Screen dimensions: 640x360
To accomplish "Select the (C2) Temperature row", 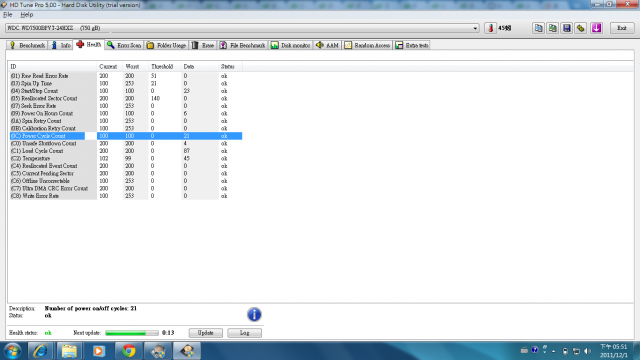I will [126, 158].
